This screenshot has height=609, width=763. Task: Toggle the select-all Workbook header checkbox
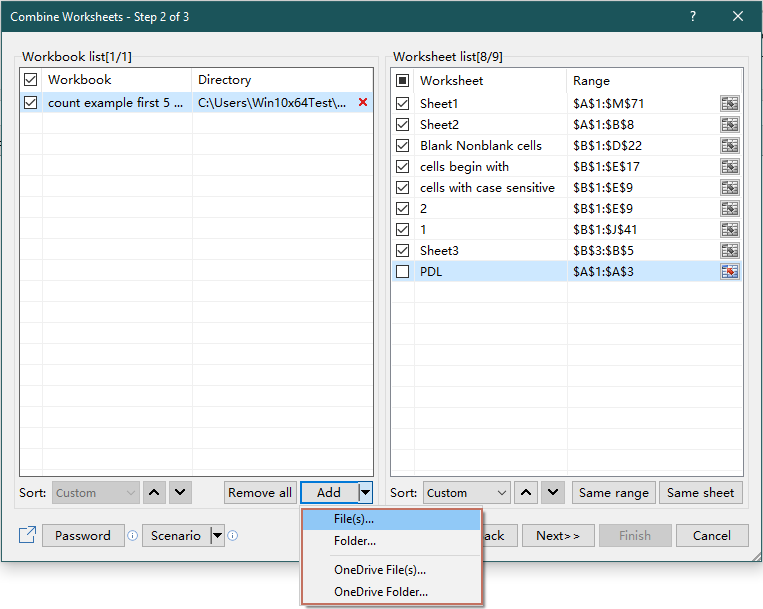[31, 80]
